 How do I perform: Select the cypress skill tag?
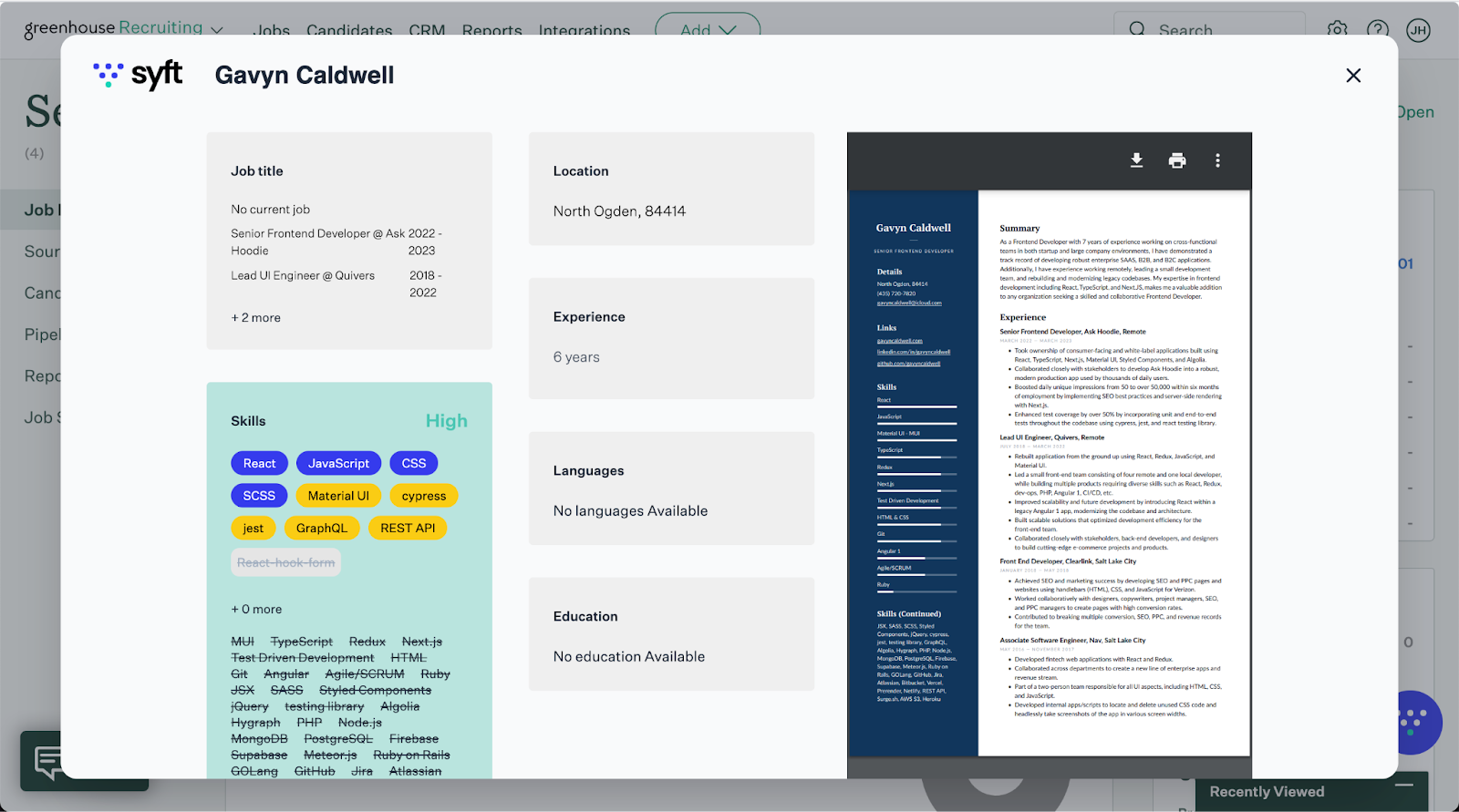point(424,496)
